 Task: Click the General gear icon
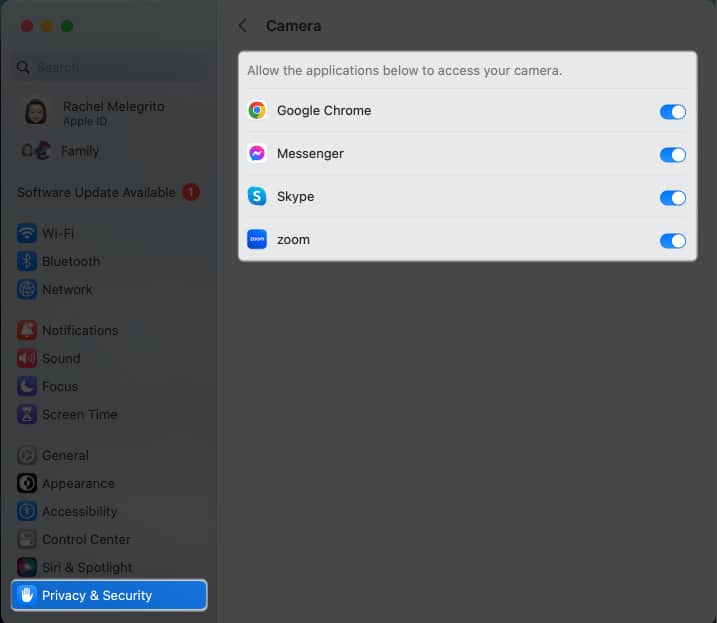[x=27, y=455]
